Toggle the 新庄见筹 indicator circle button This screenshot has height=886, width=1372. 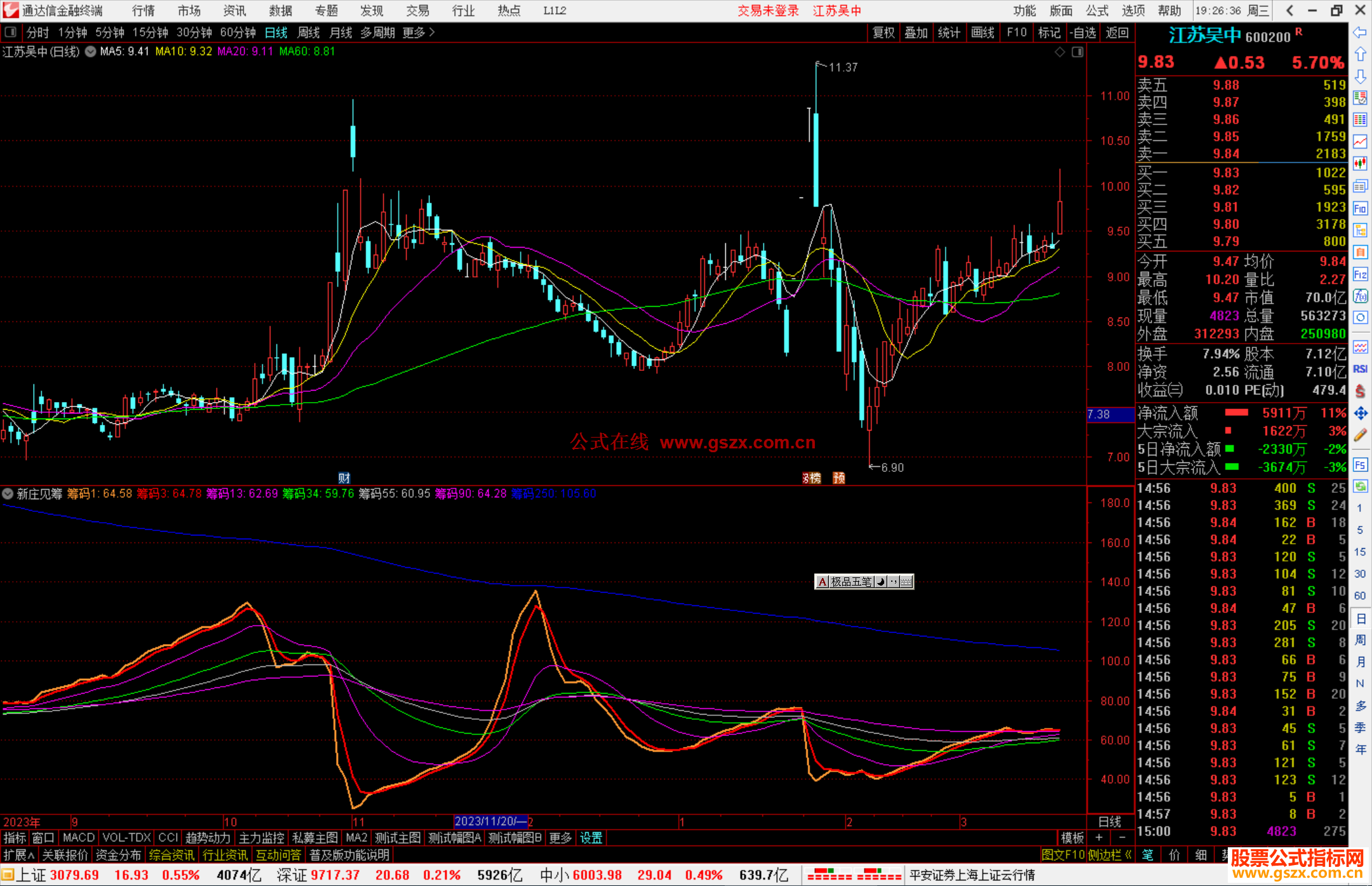click(x=8, y=493)
